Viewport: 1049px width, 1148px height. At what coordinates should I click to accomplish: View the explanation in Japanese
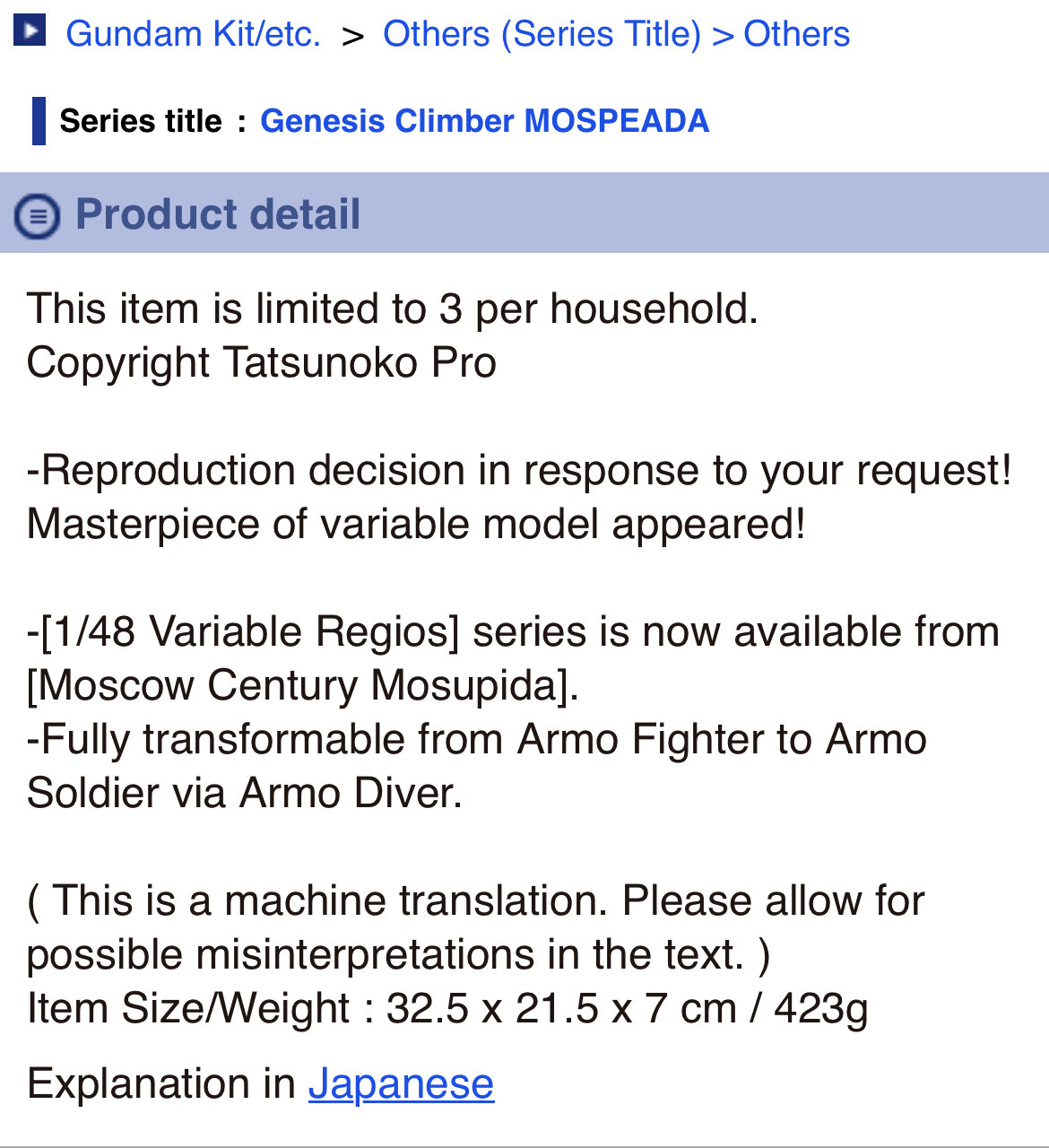(x=401, y=1083)
